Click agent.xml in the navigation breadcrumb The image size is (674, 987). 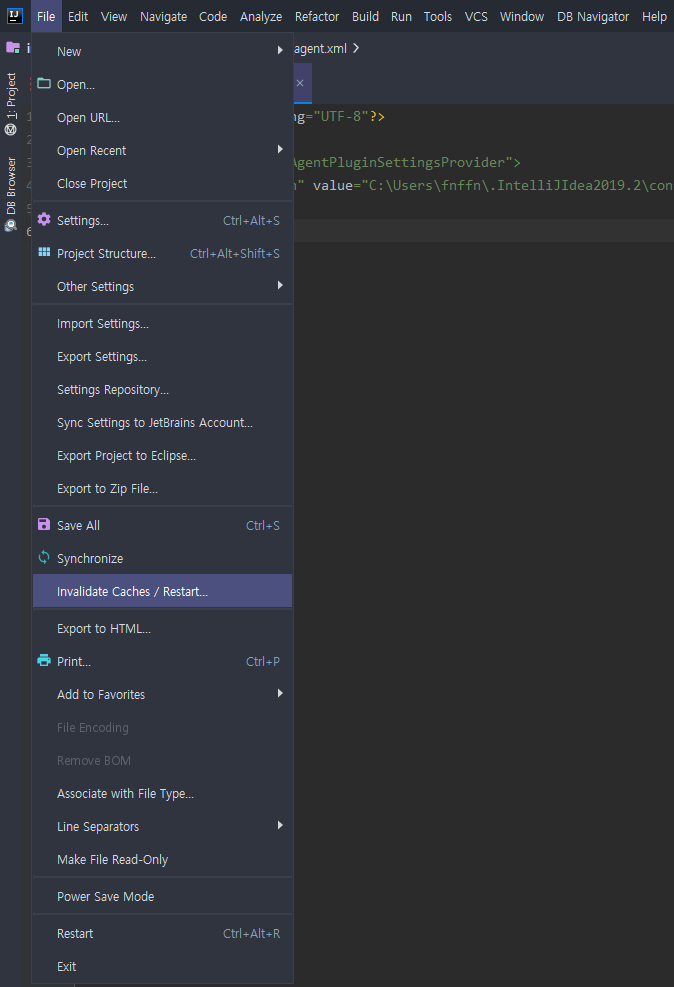[x=320, y=48]
